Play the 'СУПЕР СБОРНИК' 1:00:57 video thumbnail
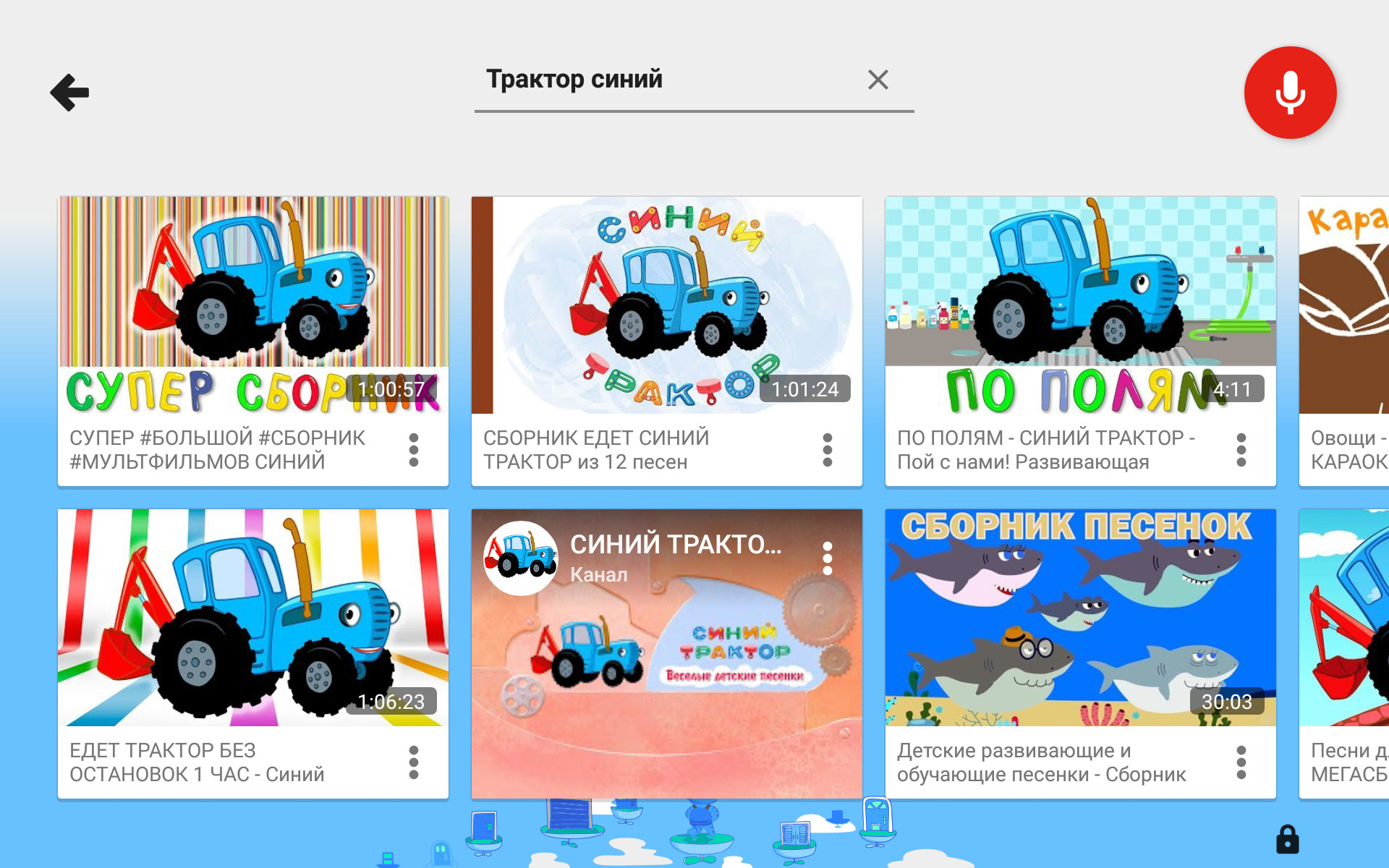 (253, 305)
